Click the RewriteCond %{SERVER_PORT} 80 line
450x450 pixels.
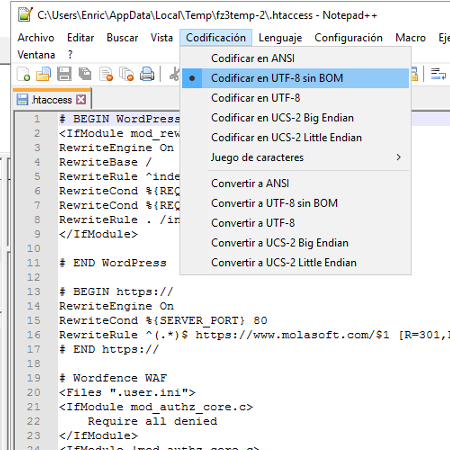(163, 320)
